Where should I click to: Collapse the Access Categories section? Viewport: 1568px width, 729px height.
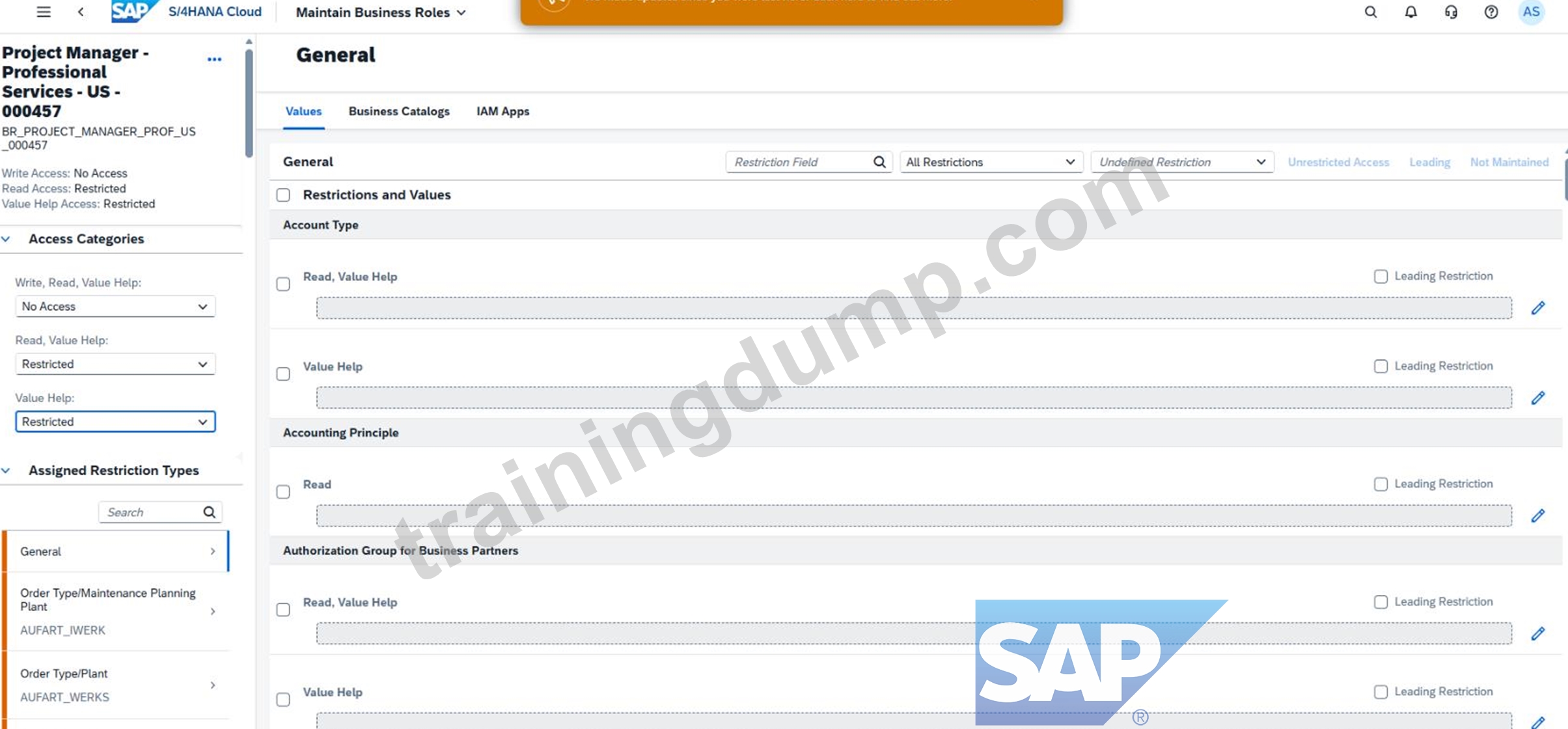7,239
